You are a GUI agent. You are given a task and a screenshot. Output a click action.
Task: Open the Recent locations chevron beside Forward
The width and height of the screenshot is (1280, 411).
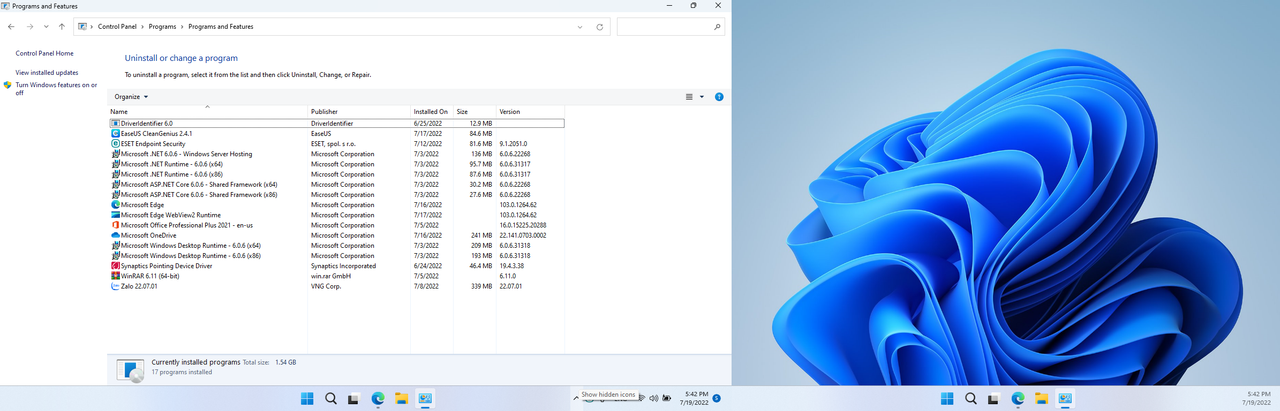pyautogui.click(x=45, y=27)
